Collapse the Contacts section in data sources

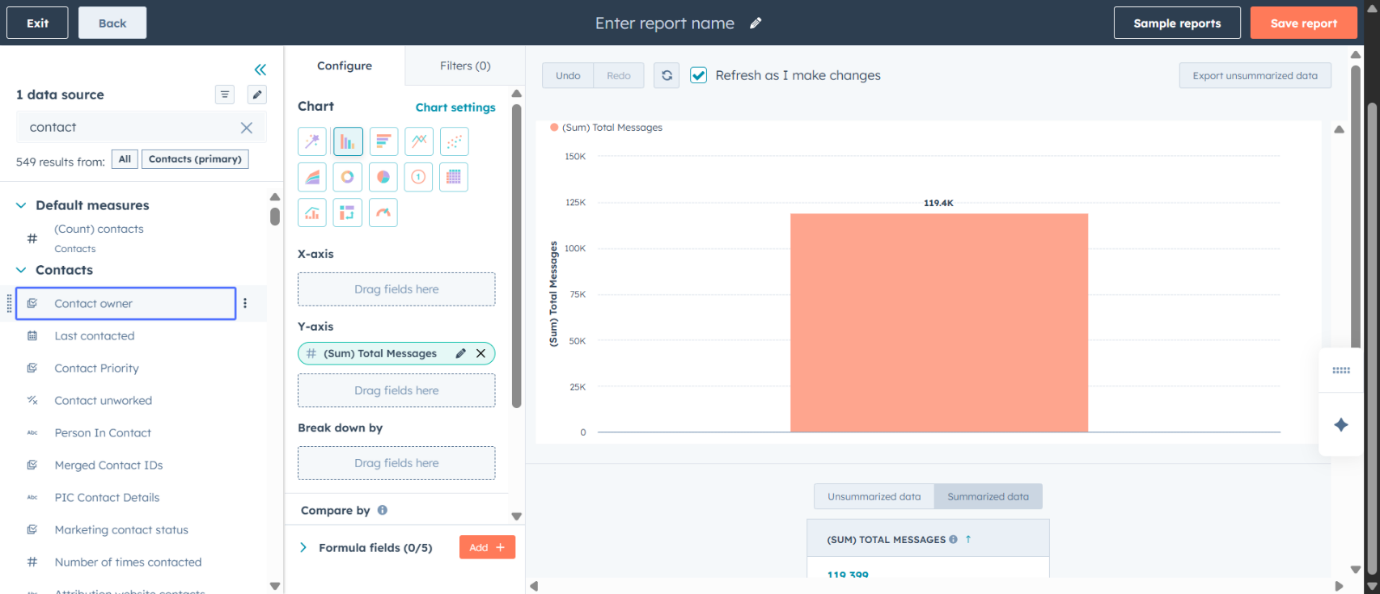click(x=22, y=270)
